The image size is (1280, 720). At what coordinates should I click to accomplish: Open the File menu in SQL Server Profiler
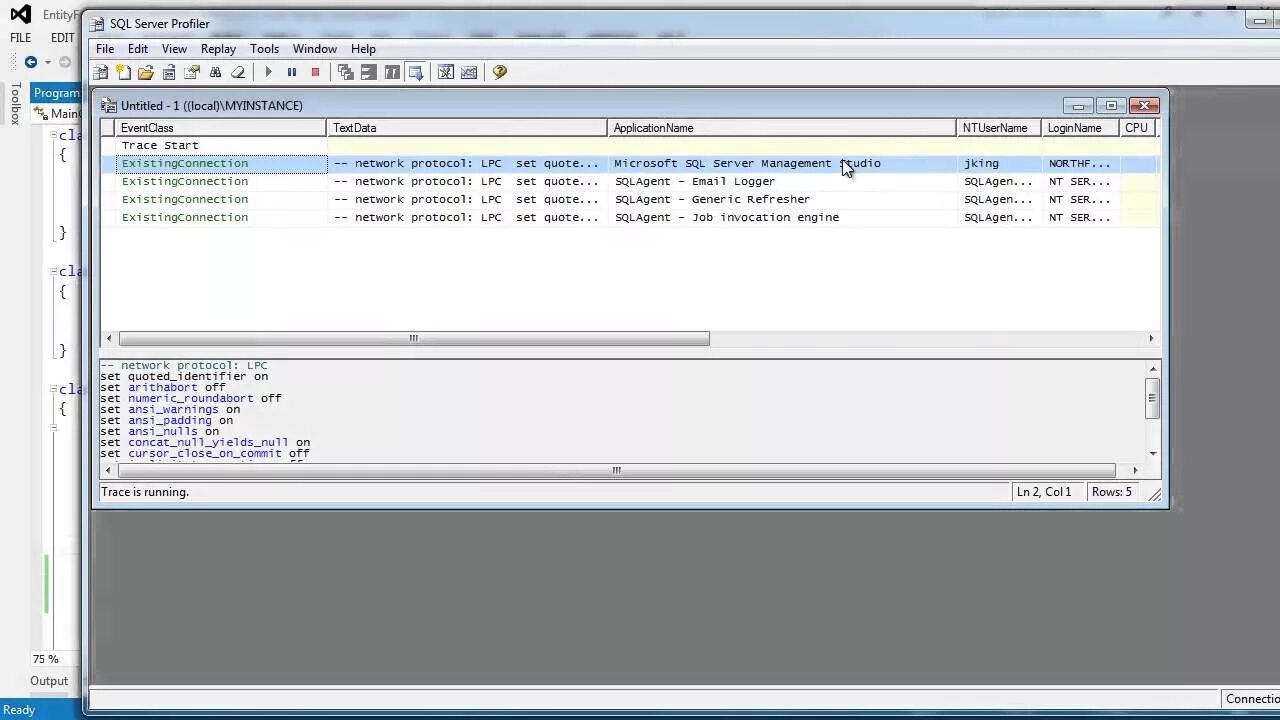pyautogui.click(x=105, y=48)
